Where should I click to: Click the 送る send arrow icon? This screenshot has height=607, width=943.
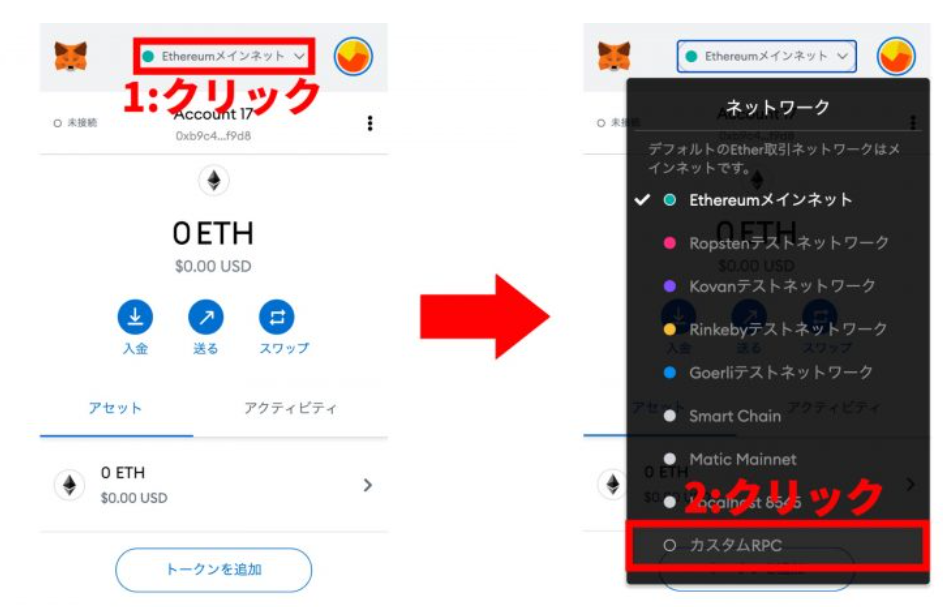point(206,316)
